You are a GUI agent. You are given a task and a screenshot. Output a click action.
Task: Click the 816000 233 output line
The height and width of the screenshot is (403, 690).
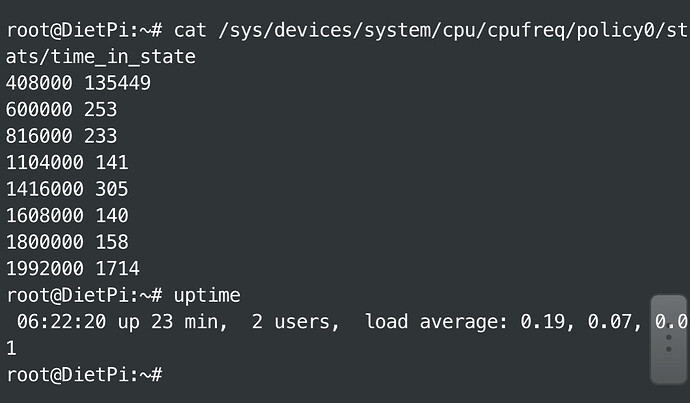pyautogui.click(x=62, y=136)
